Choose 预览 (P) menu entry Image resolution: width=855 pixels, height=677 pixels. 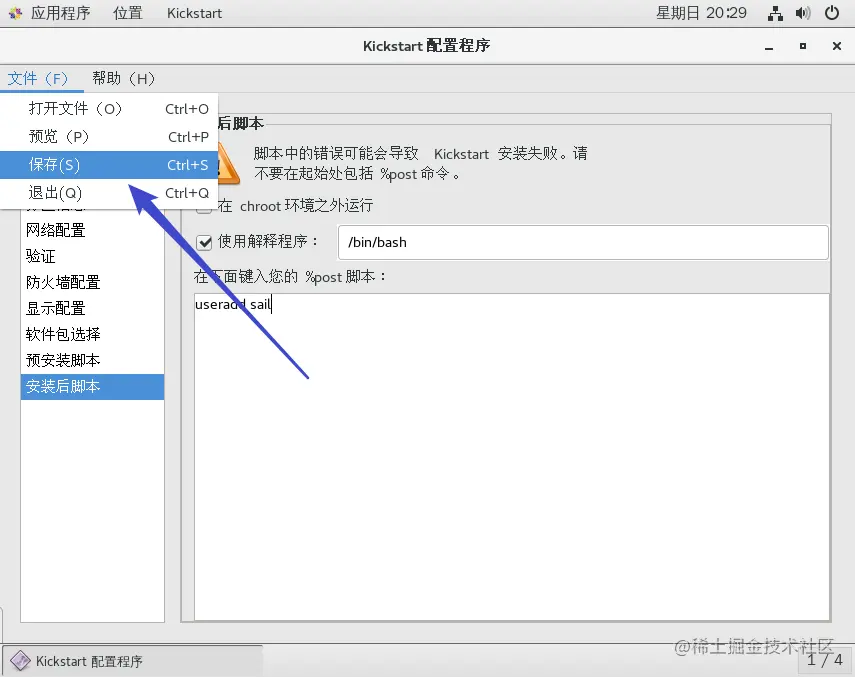[109, 137]
